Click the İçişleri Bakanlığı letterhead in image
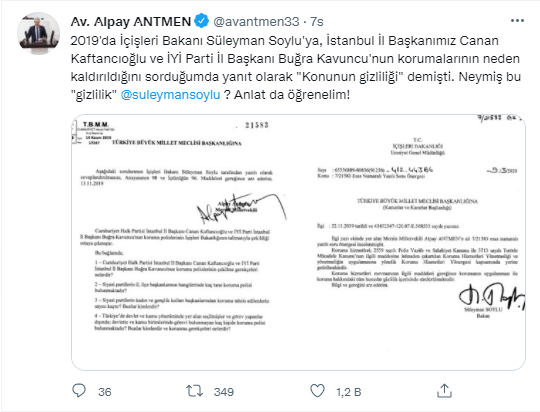Viewport: 540px width, 412px height. (x=418, y=146)
